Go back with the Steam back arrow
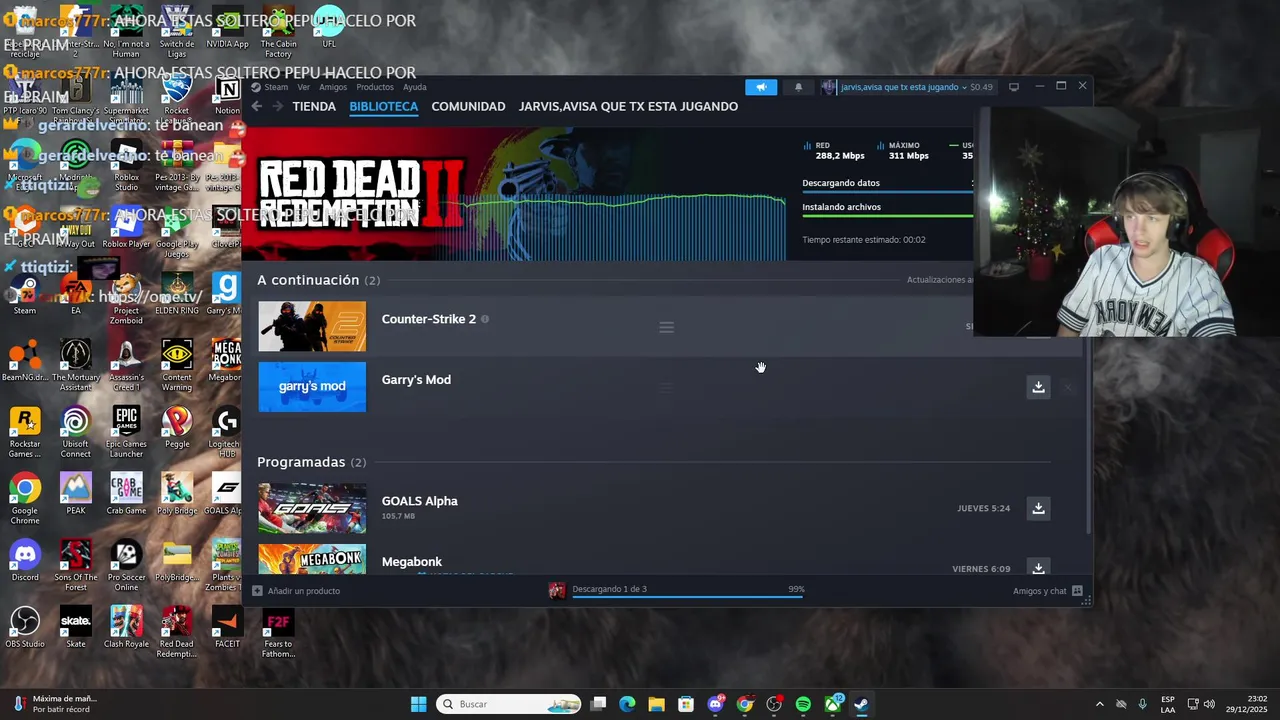Screen dimensions: 1280x720 pyautogui.click(x=257, y=106)
